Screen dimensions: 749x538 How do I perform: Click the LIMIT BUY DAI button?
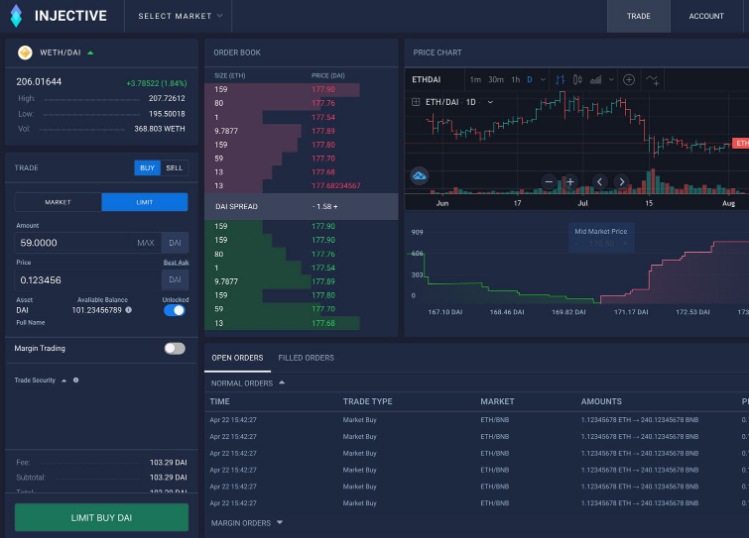click(102, 517)
